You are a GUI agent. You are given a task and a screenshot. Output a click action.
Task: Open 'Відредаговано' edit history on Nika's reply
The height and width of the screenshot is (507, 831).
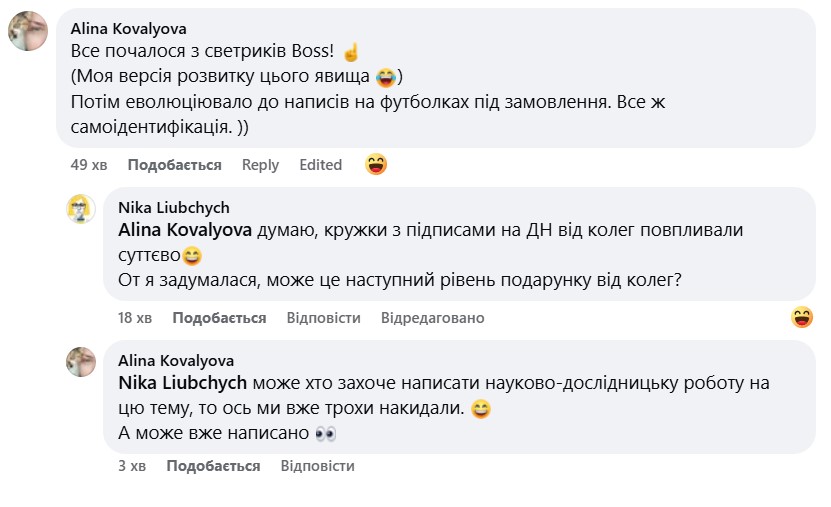click(x=432, y=318)
